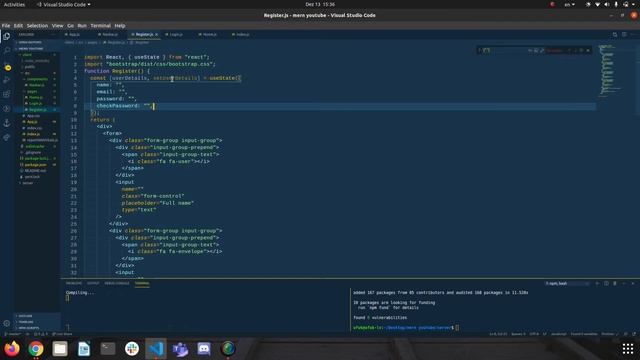This screenshot has height=360, width=640.
Task: Click line 13 form-group div code
Action: [x=165, y=140]
